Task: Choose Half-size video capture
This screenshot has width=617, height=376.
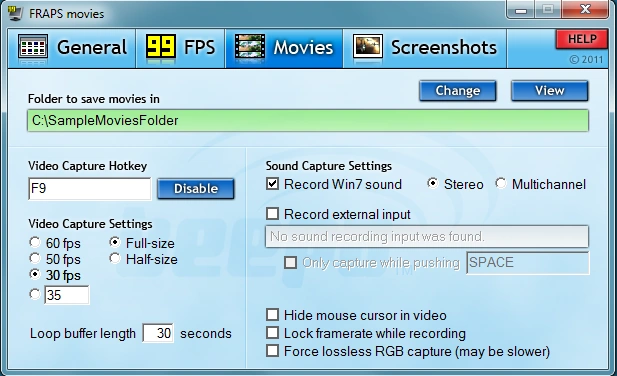Action: tap(115, 258)
